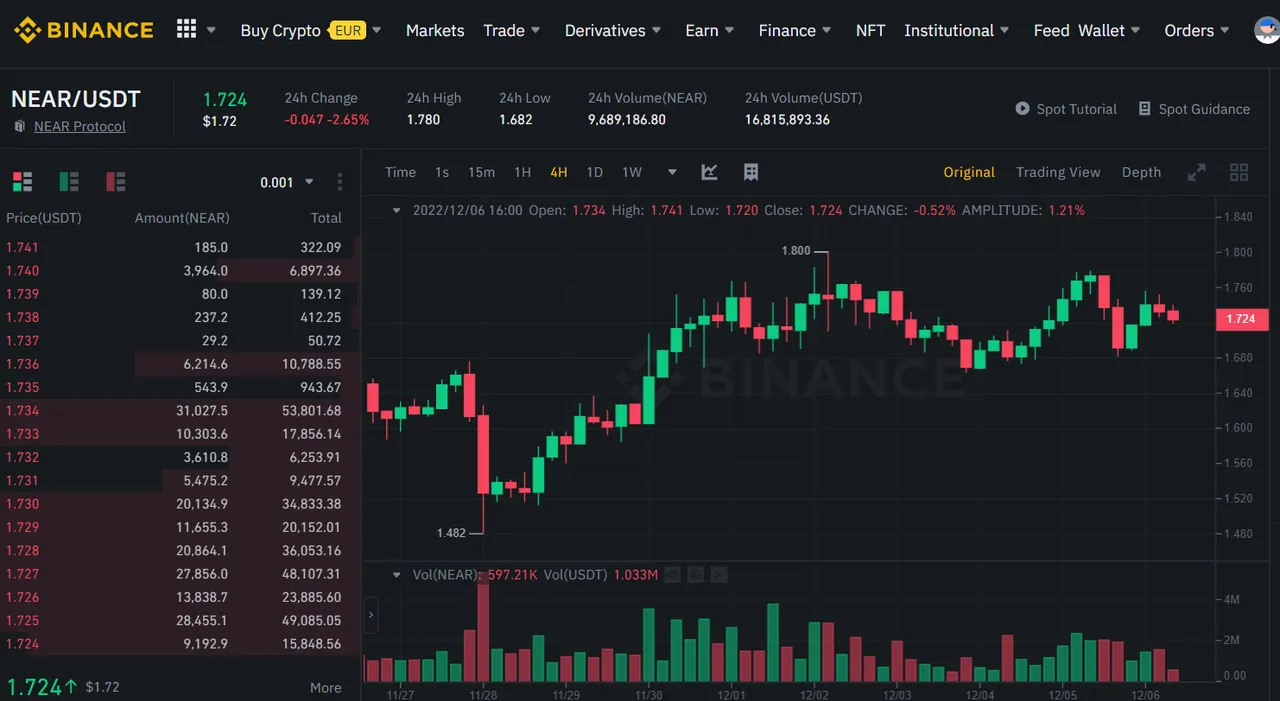The height and width of the screenshot is (701, 1280).
Task: Select the 1D interval
Action: 594,172
